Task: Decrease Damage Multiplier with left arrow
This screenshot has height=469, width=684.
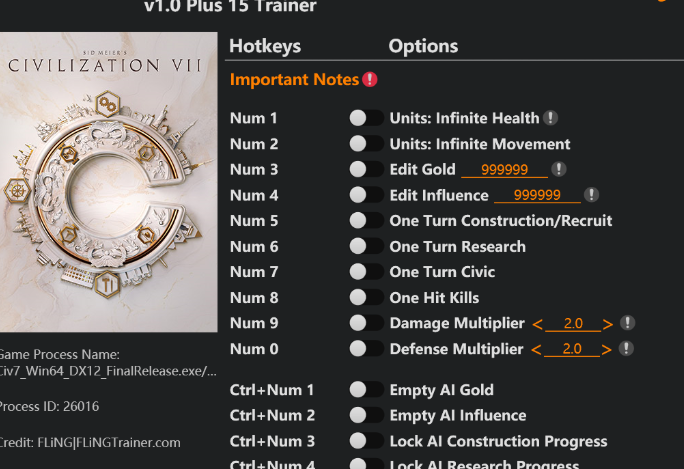Action: 538,324
